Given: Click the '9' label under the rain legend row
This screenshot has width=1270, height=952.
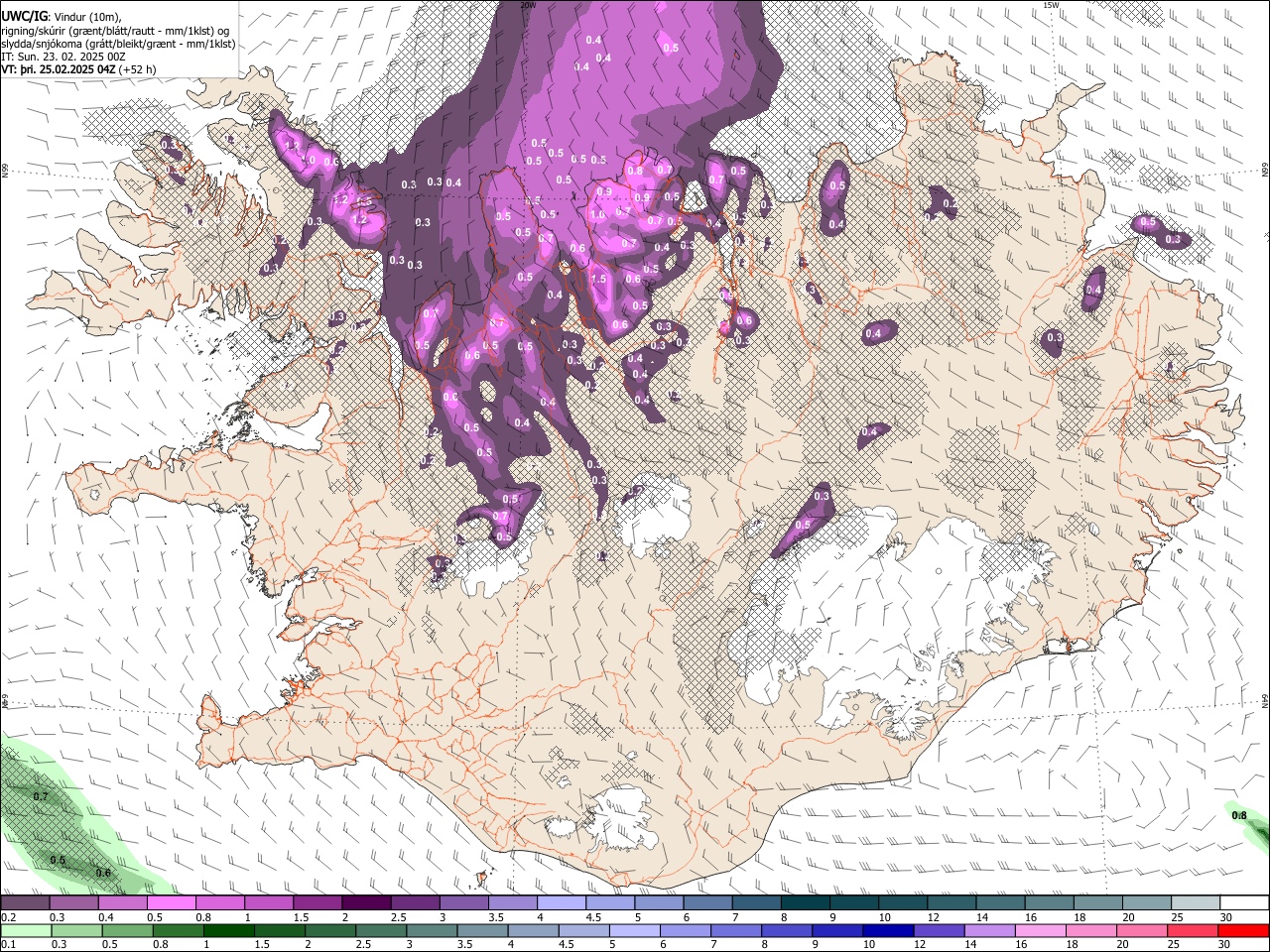Looking at the screenshot, I should tap(816, 945).
